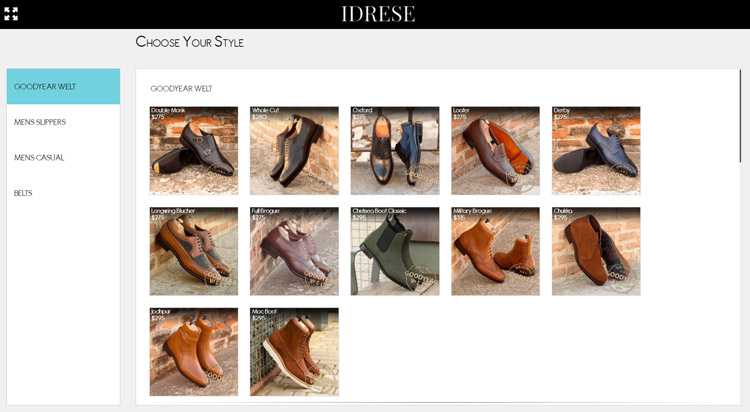Click the product panel vertical scrollbar
Screen dimensions: 750x412
pos(740,116)
